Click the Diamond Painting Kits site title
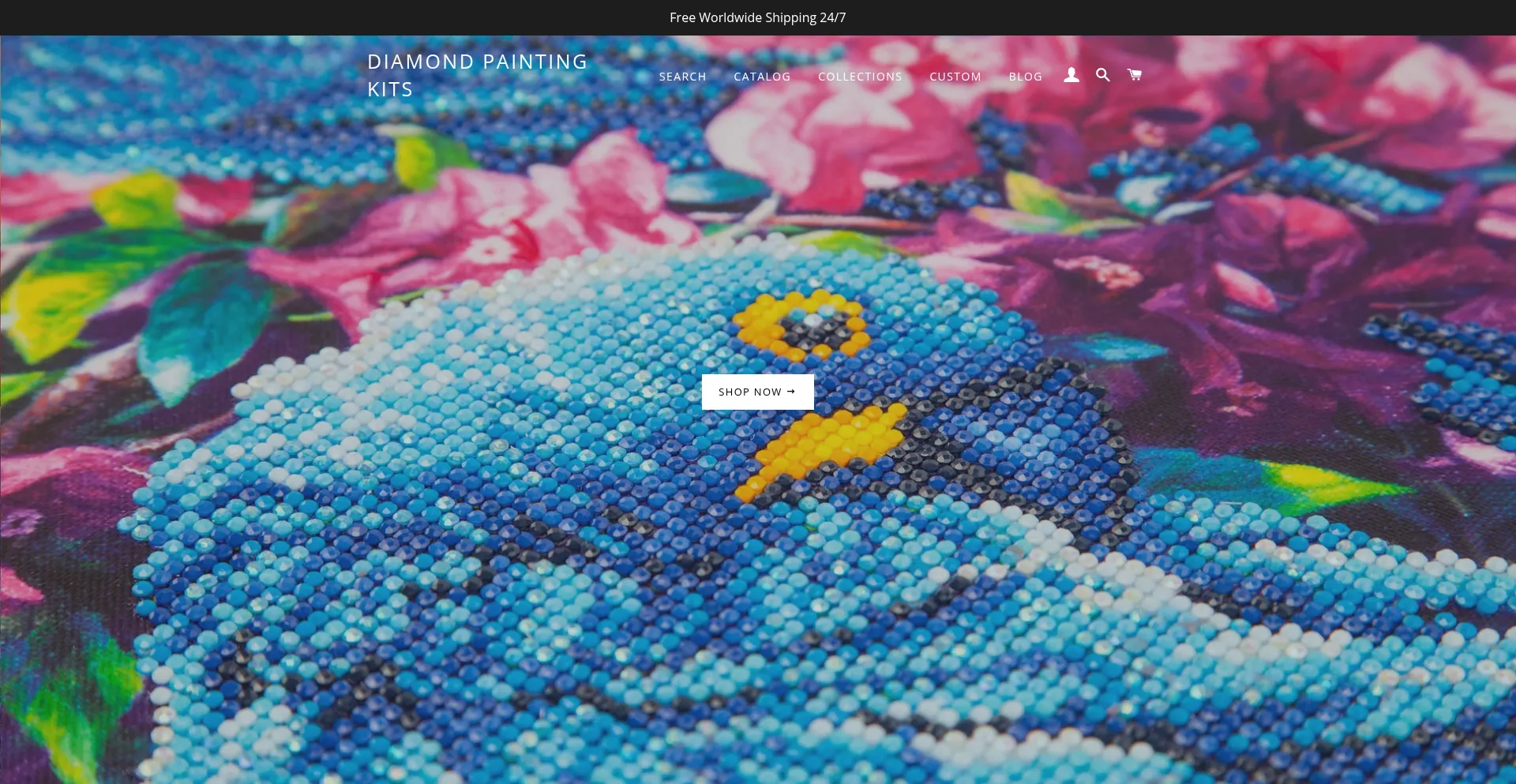This screenshot has height=784, width=1516. (478, 75)
